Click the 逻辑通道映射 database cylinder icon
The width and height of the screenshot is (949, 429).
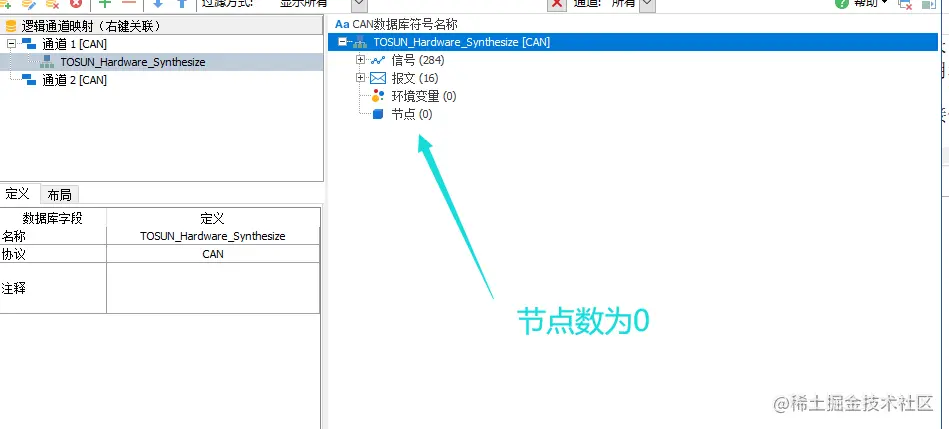click(10, 27)
